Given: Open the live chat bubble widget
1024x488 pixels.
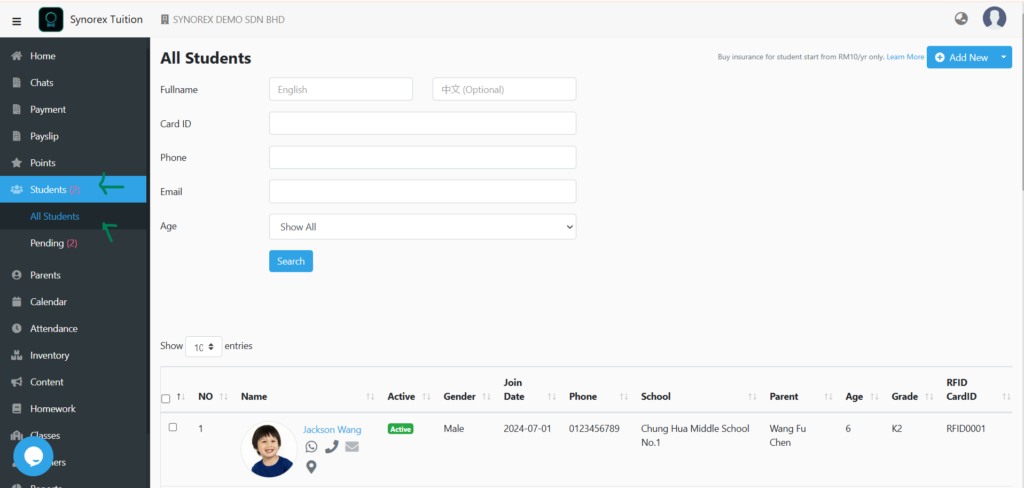Looking at the screenshot, I should point(33,457).
